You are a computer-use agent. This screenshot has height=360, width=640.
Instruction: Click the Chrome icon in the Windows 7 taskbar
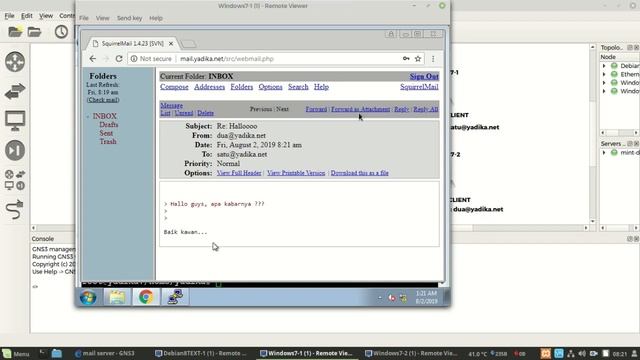146,297
